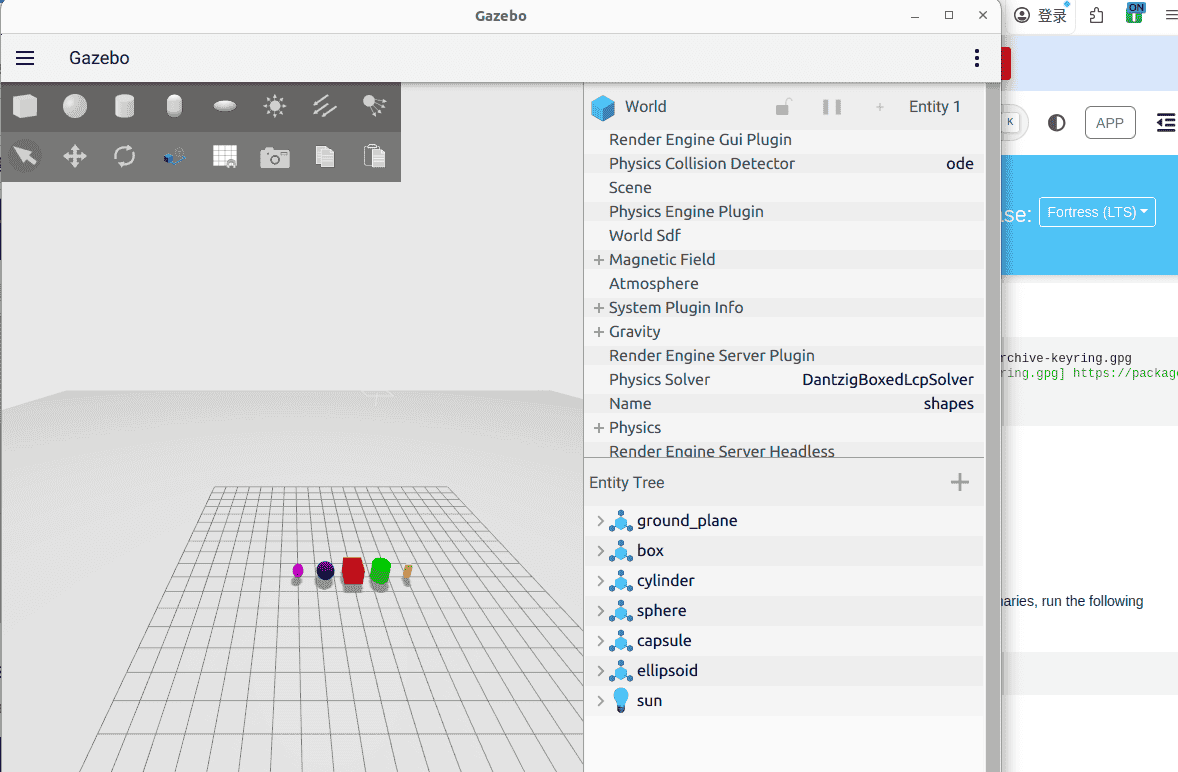Expand the cylinder entity in Entity Tree

click(600, 580)
